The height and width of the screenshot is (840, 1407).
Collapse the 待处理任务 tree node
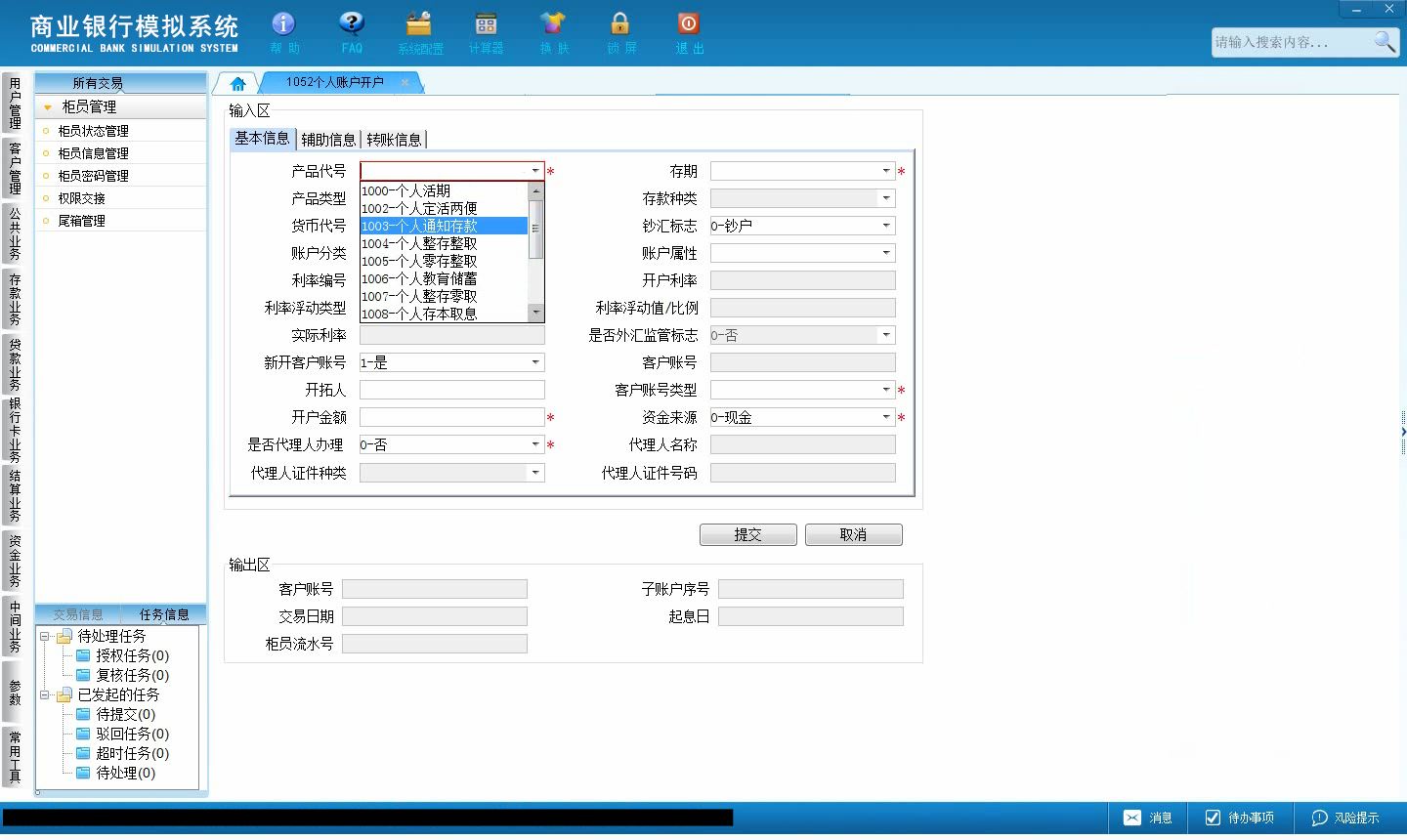tap(44, 637)
